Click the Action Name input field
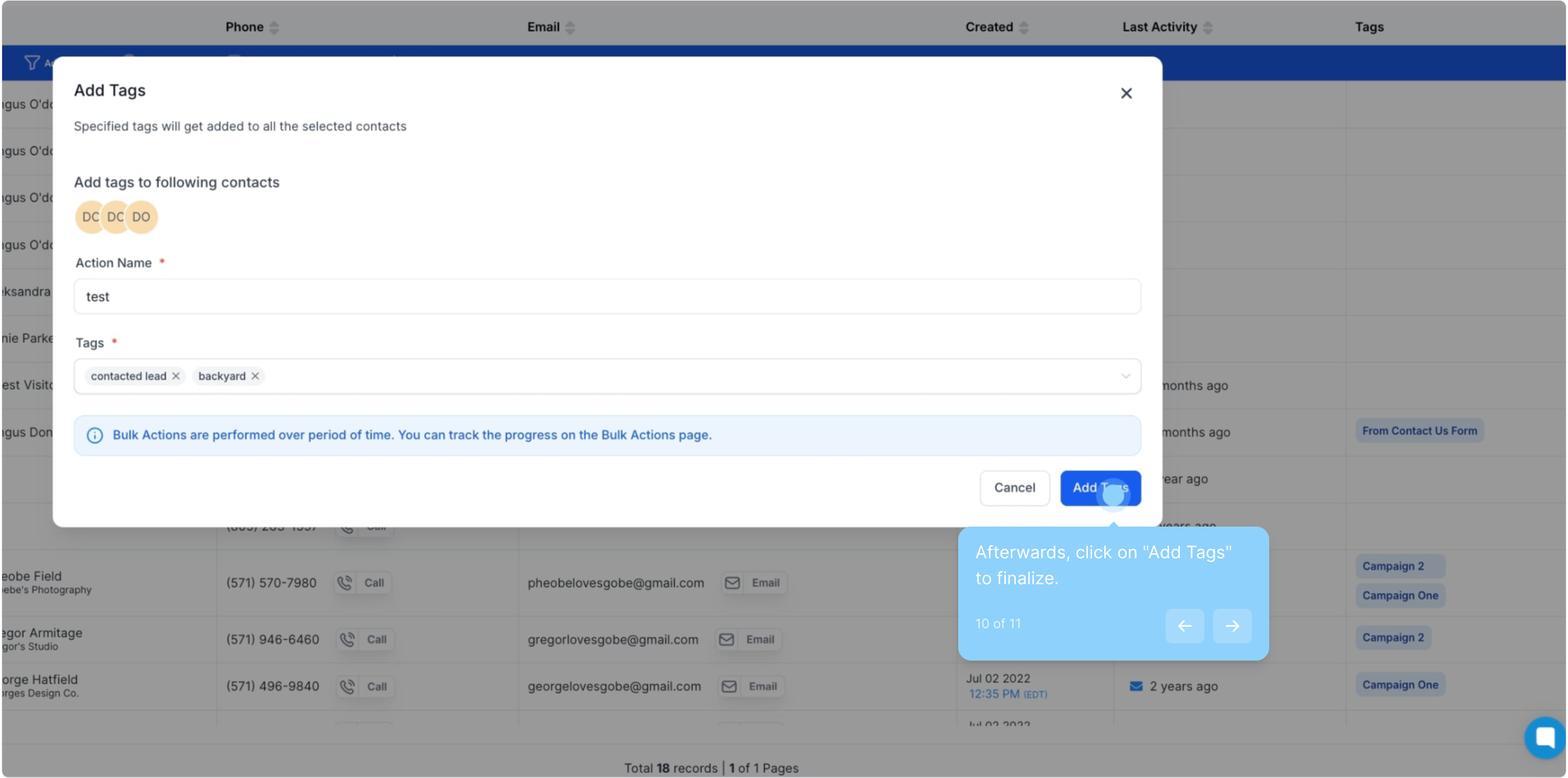Image resolution: width=1568 pixels, height=778 pixels. click(x=606, y=297)
